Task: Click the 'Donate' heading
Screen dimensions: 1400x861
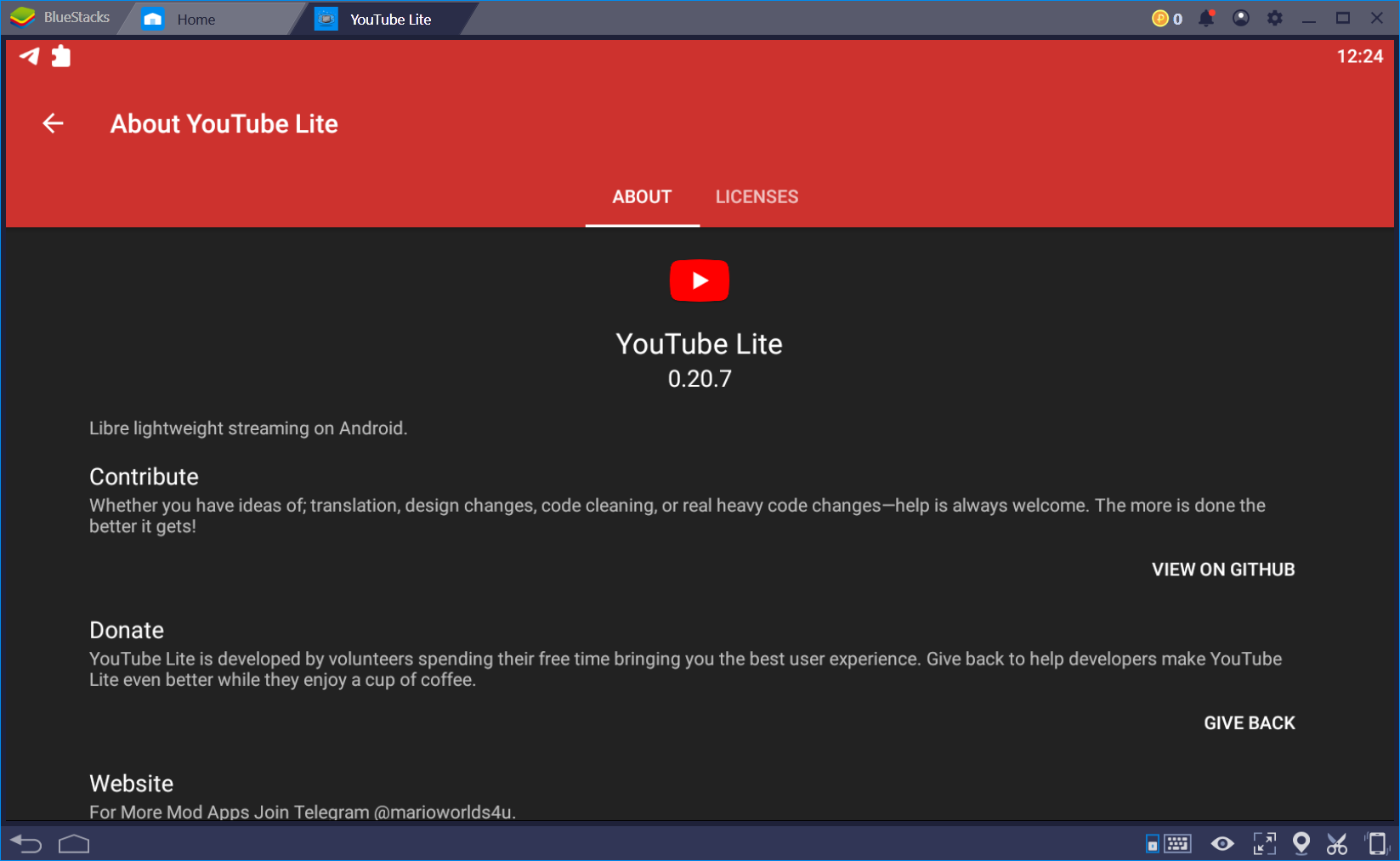Action: pos(127,631)
